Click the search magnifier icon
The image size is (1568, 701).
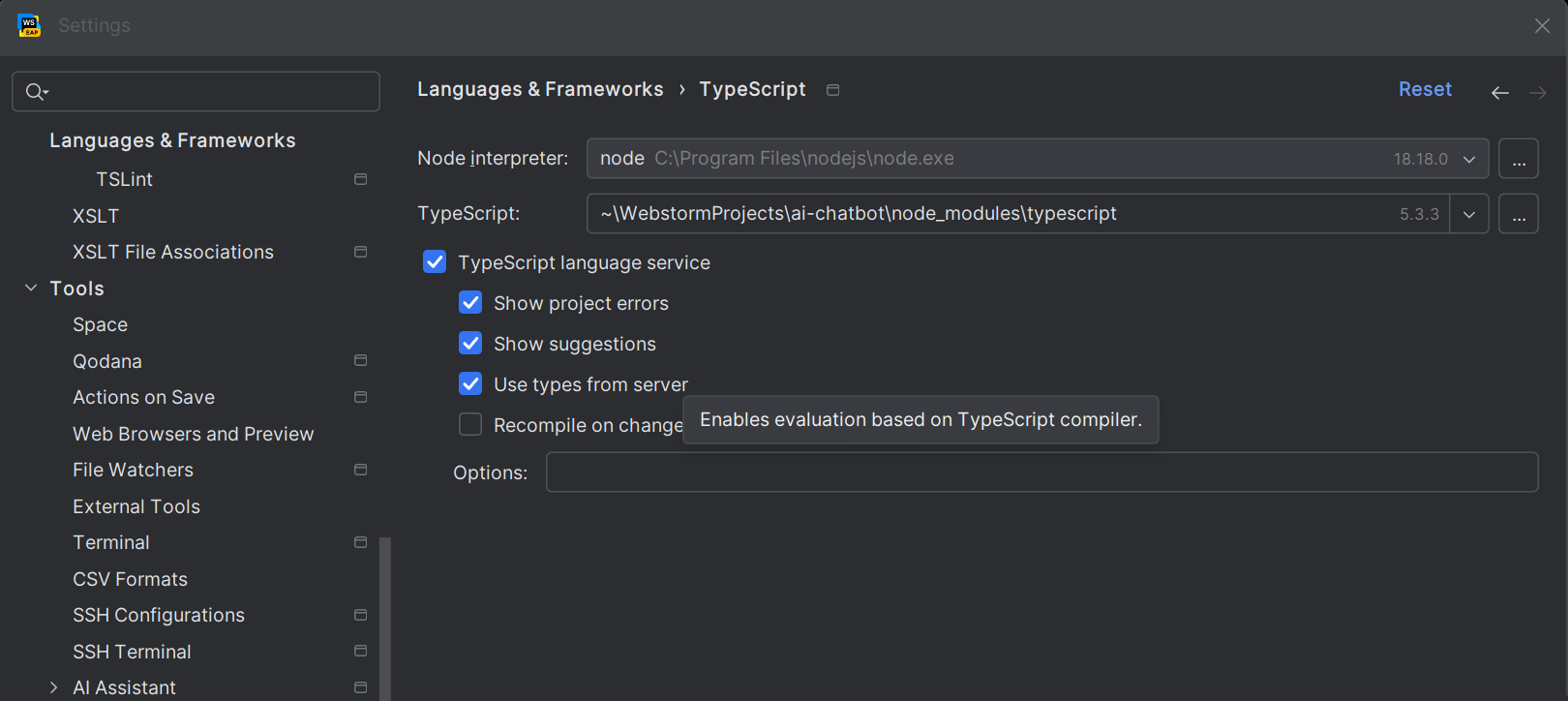click(36, 92)
